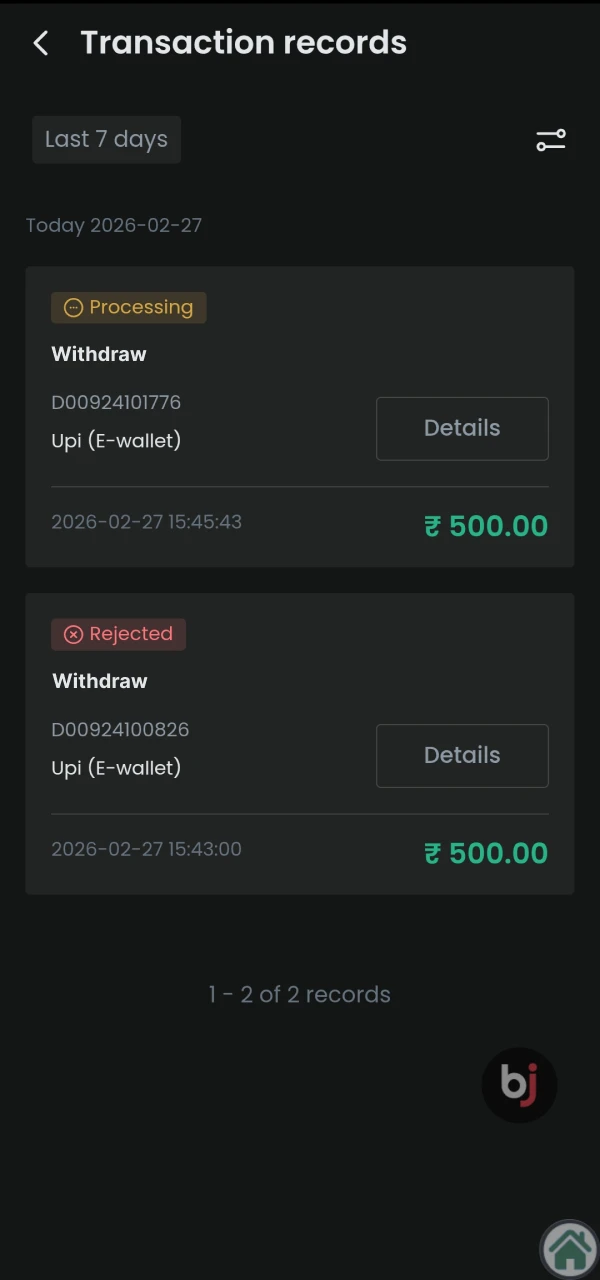Tap the rupee symbol on the rejected transaction
600x1280 pixels.
click(x=432, y=852)
